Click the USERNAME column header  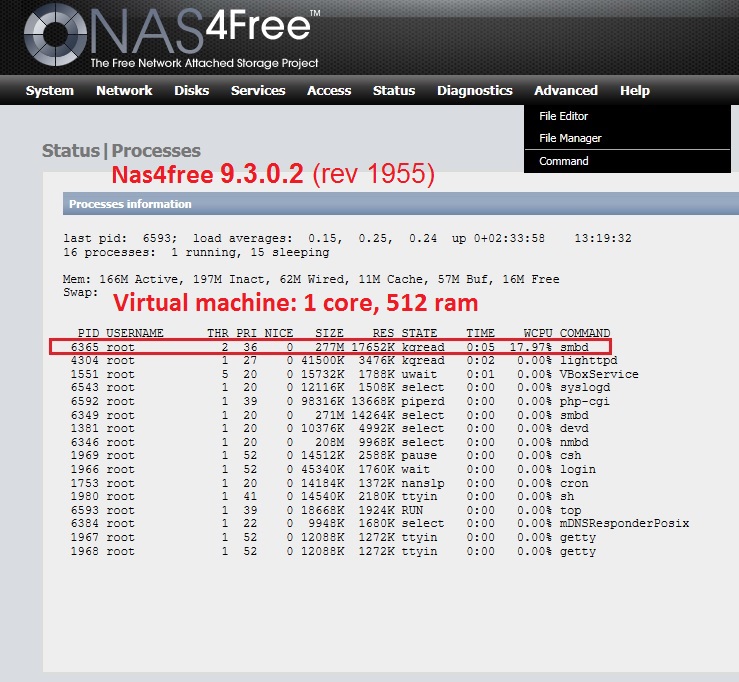[x=135, y=333]
